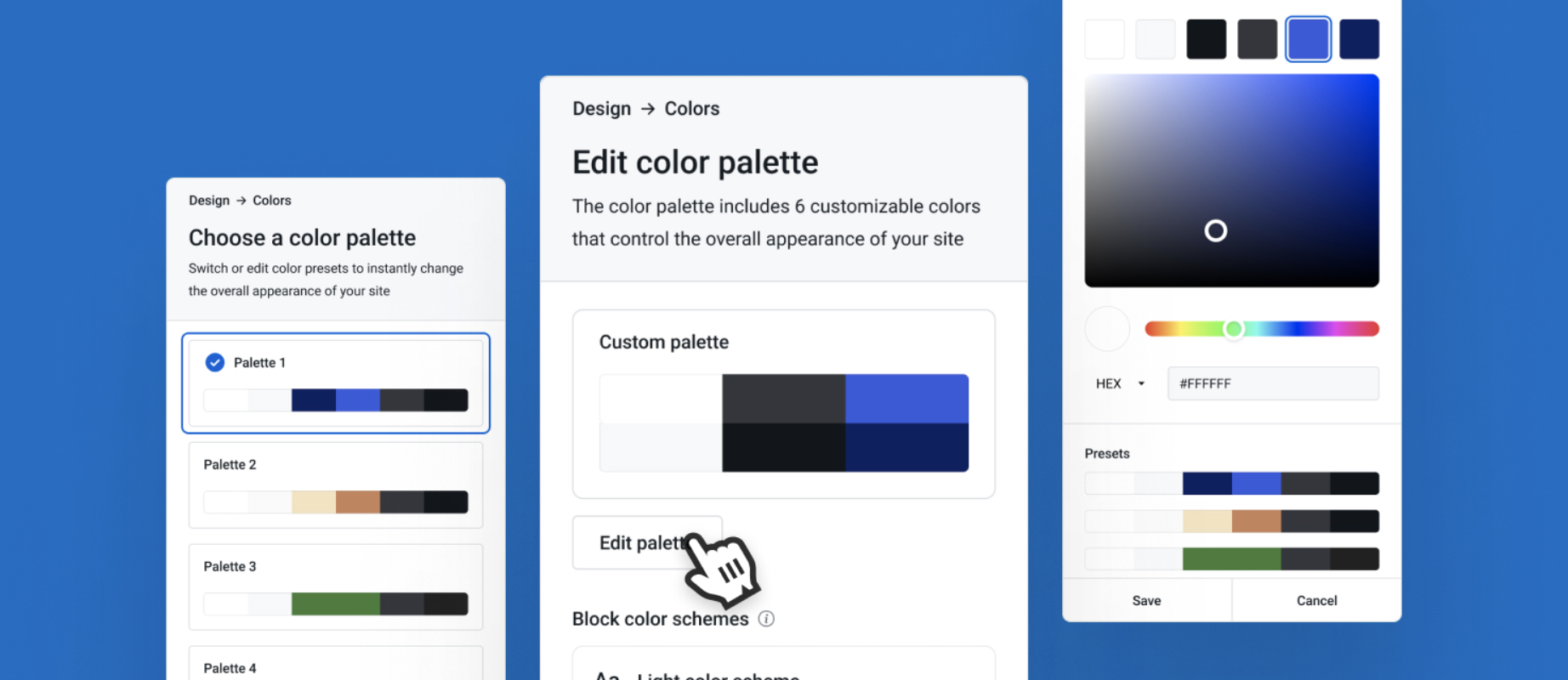The image size is (1568, 680).
Task: Click the Colors breadcrumb in Choose a color palette
Action: pyautogui.click(x=272, y=201)
